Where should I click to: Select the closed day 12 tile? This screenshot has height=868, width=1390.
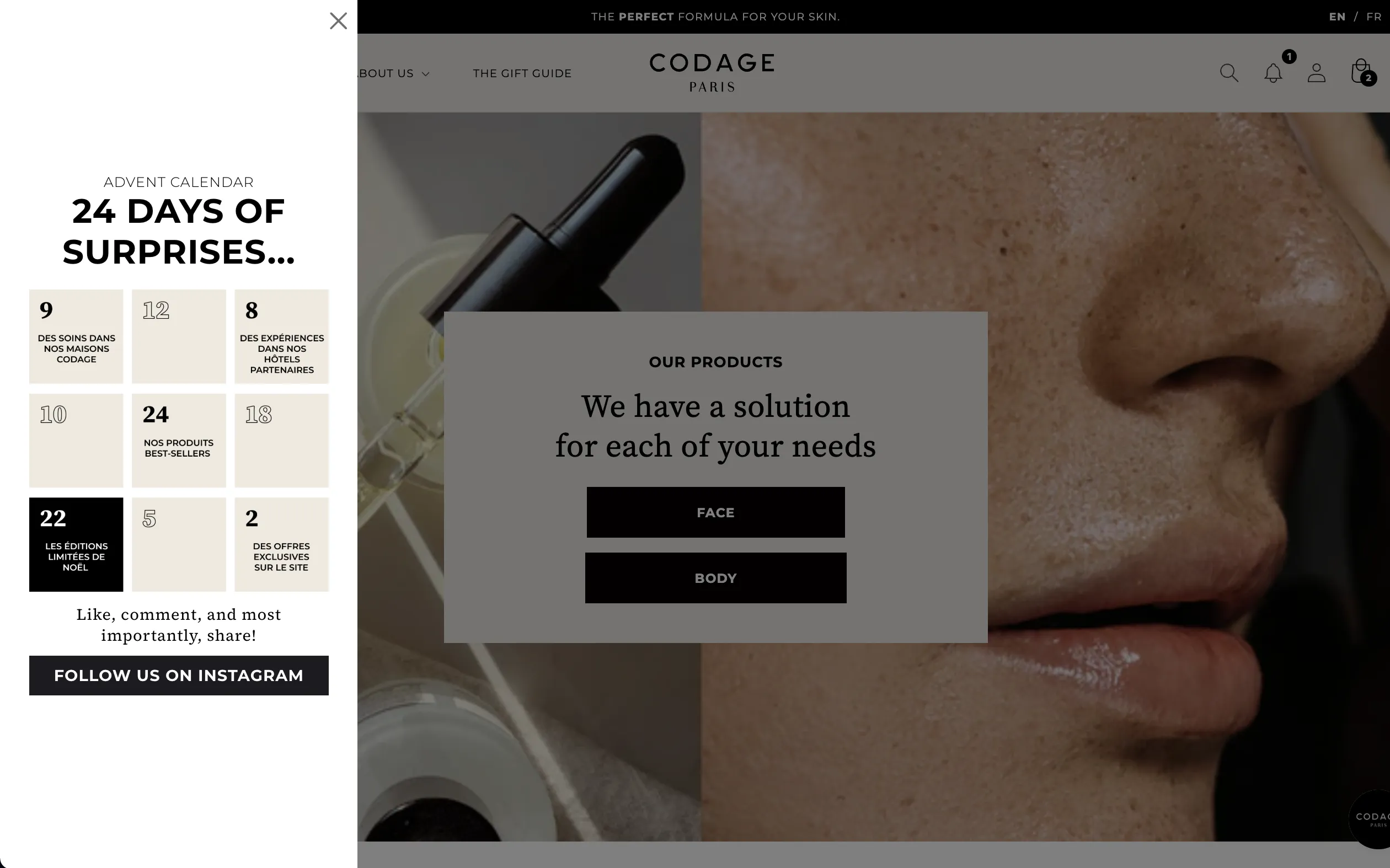[x=179, y=336]
